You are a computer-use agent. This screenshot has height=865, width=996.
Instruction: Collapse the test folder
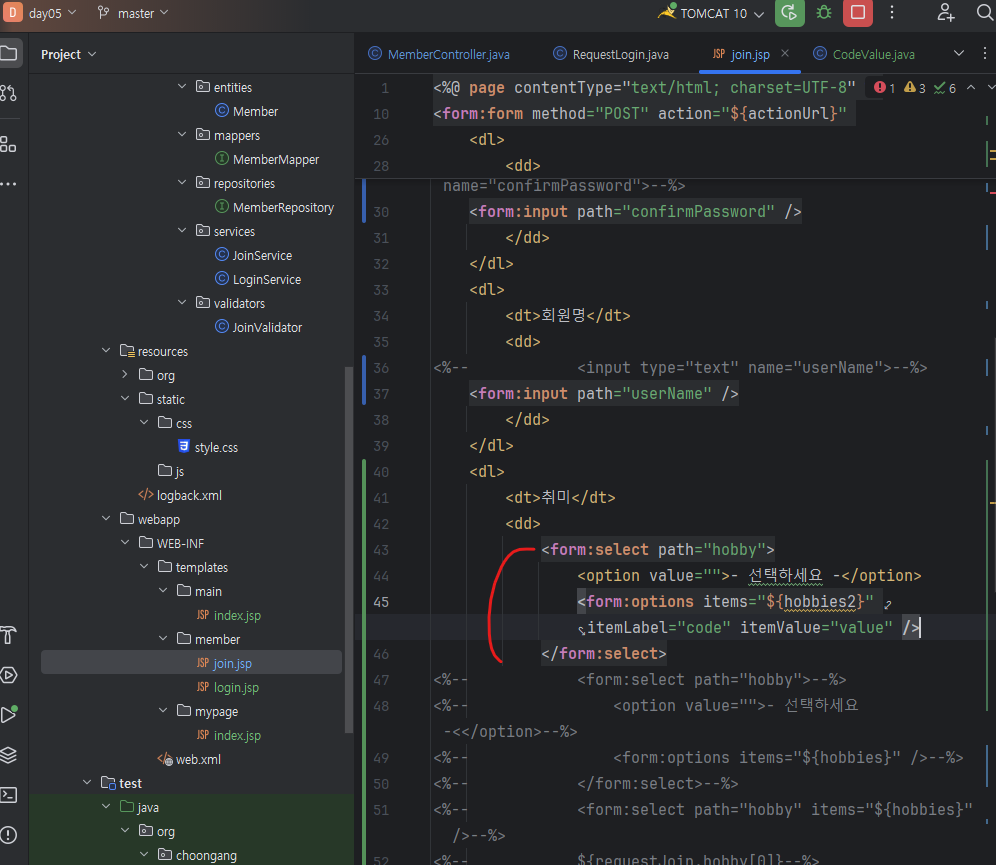(x=87, y=782)
